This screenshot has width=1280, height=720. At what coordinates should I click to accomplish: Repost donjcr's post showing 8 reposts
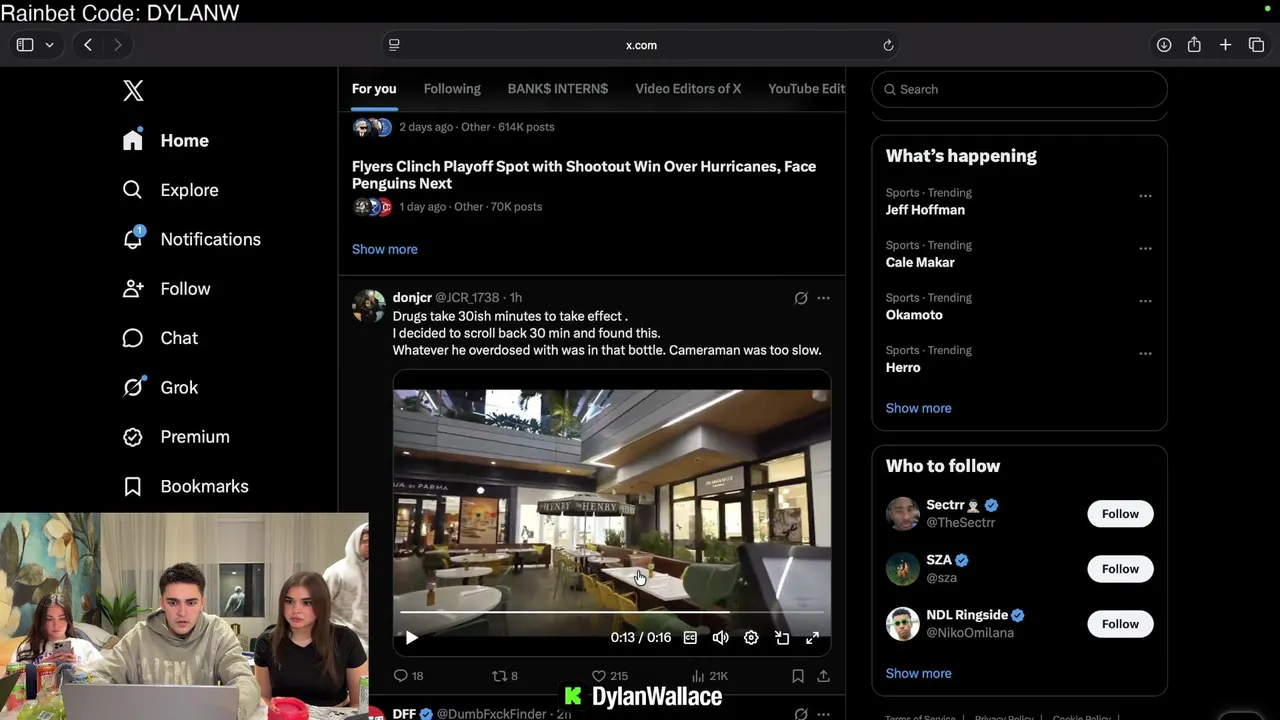(505, 676)
